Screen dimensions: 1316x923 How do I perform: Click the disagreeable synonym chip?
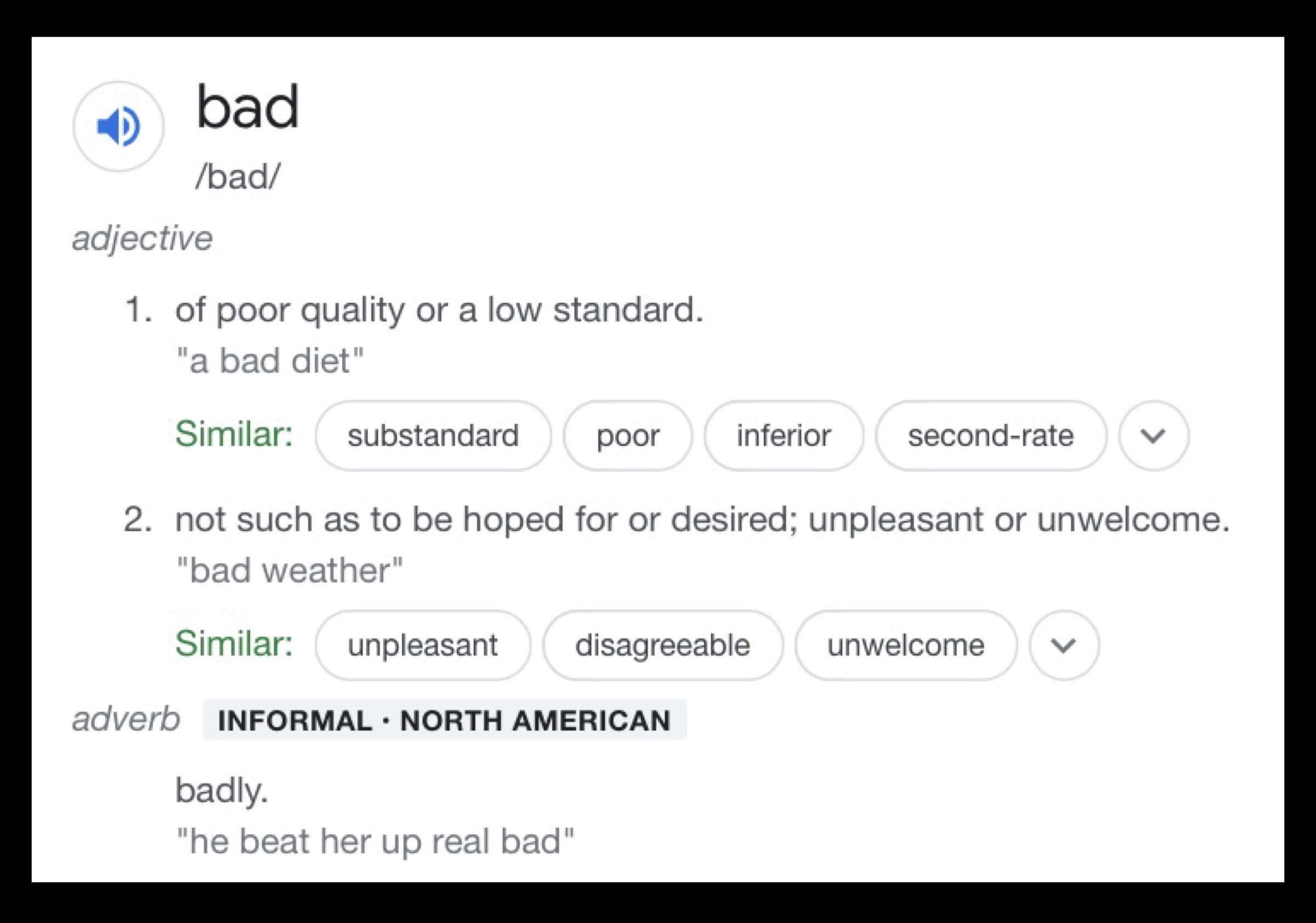tap(662, 645)
